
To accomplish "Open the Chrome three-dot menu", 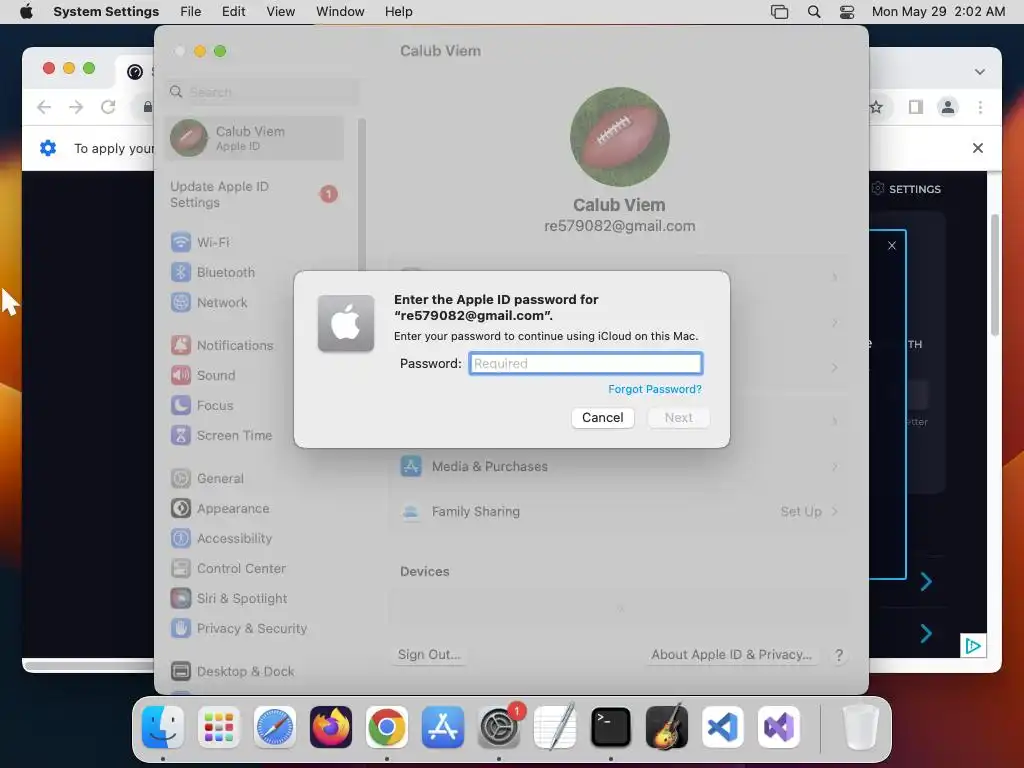I will [980, 107].
